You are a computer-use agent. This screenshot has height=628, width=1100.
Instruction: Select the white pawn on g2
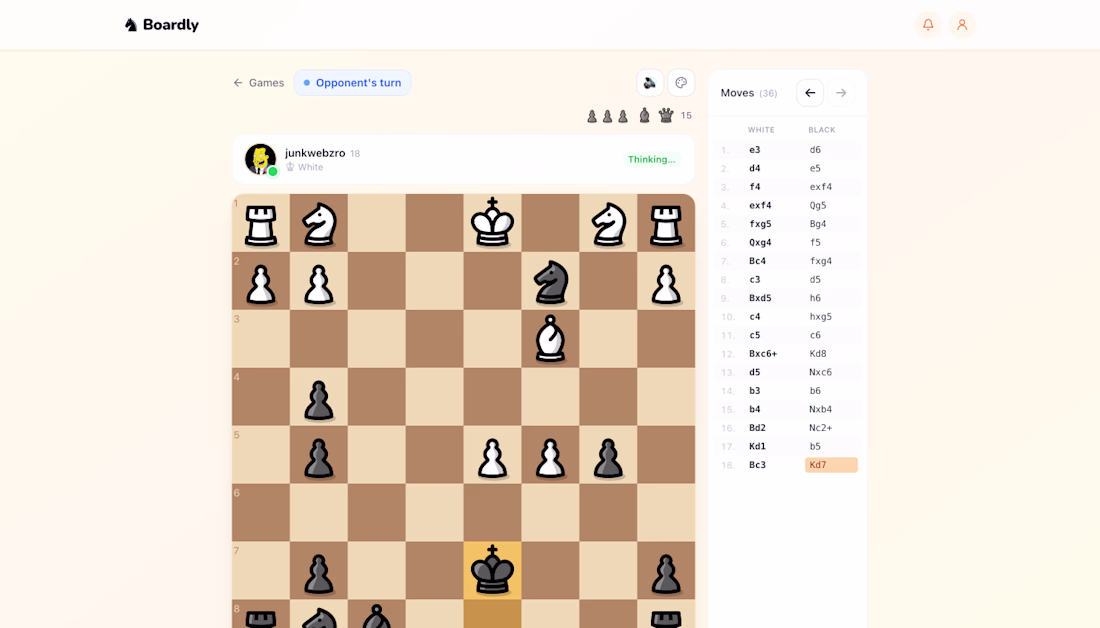pyautogui.click(x=318, y=281)
